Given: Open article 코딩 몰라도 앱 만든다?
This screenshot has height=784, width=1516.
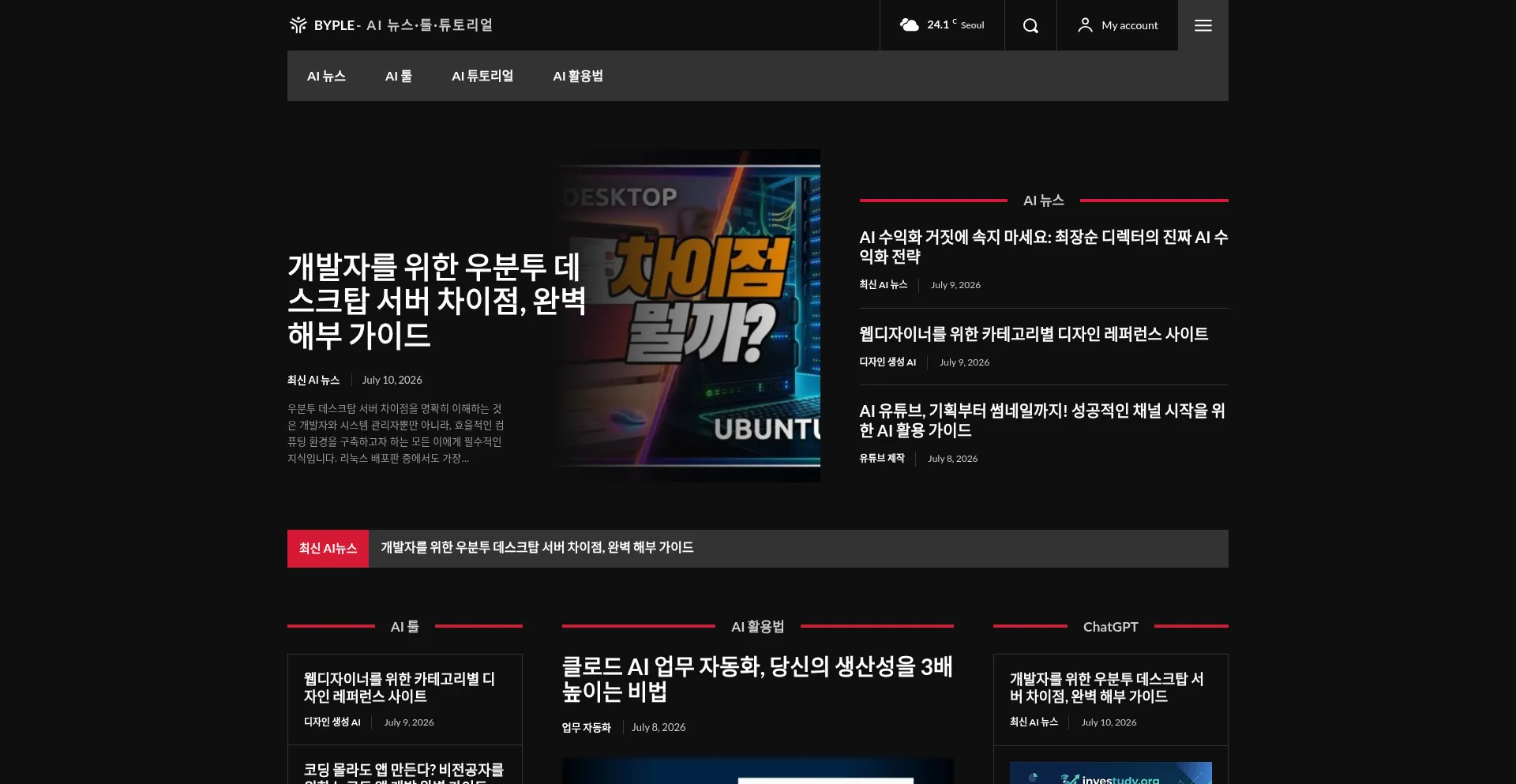Looking at the screenshot, I should tap(403, 772).
